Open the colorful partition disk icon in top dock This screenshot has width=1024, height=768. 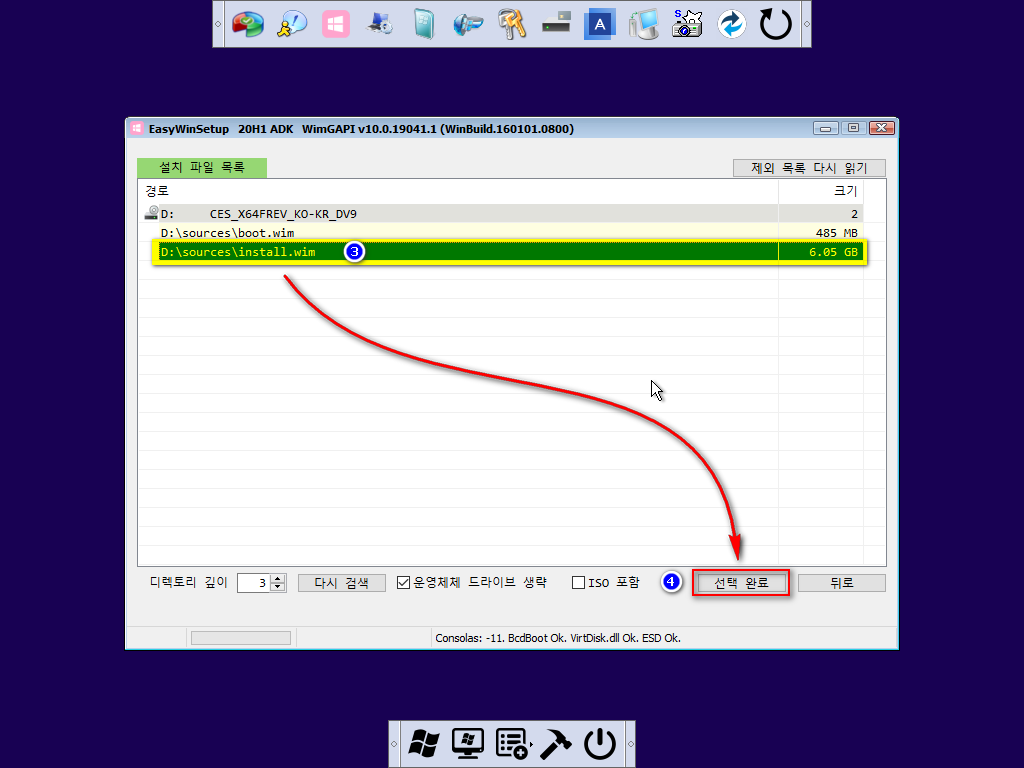click(x=248, y=24)
